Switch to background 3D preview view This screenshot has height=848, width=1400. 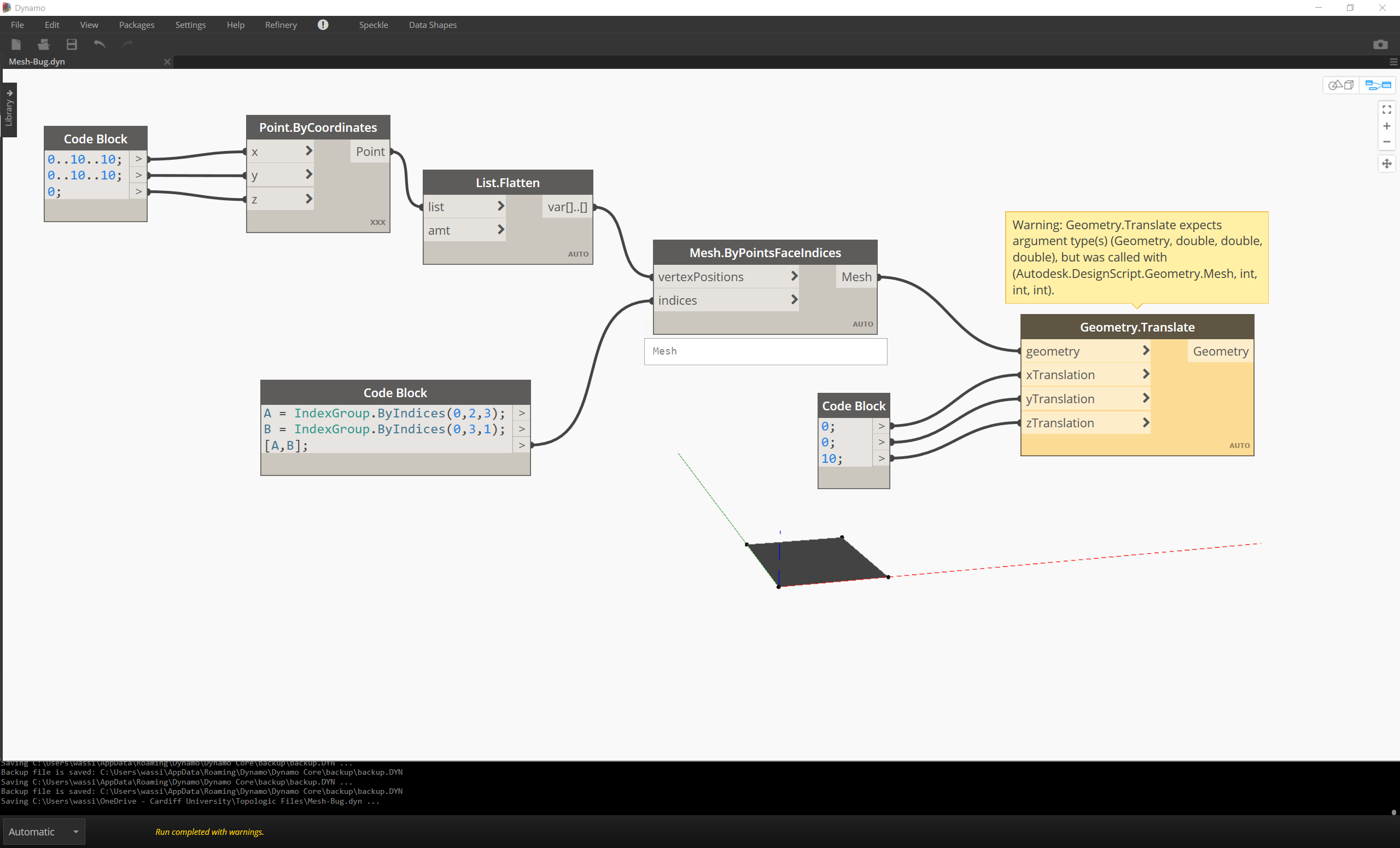[1341, 85]
